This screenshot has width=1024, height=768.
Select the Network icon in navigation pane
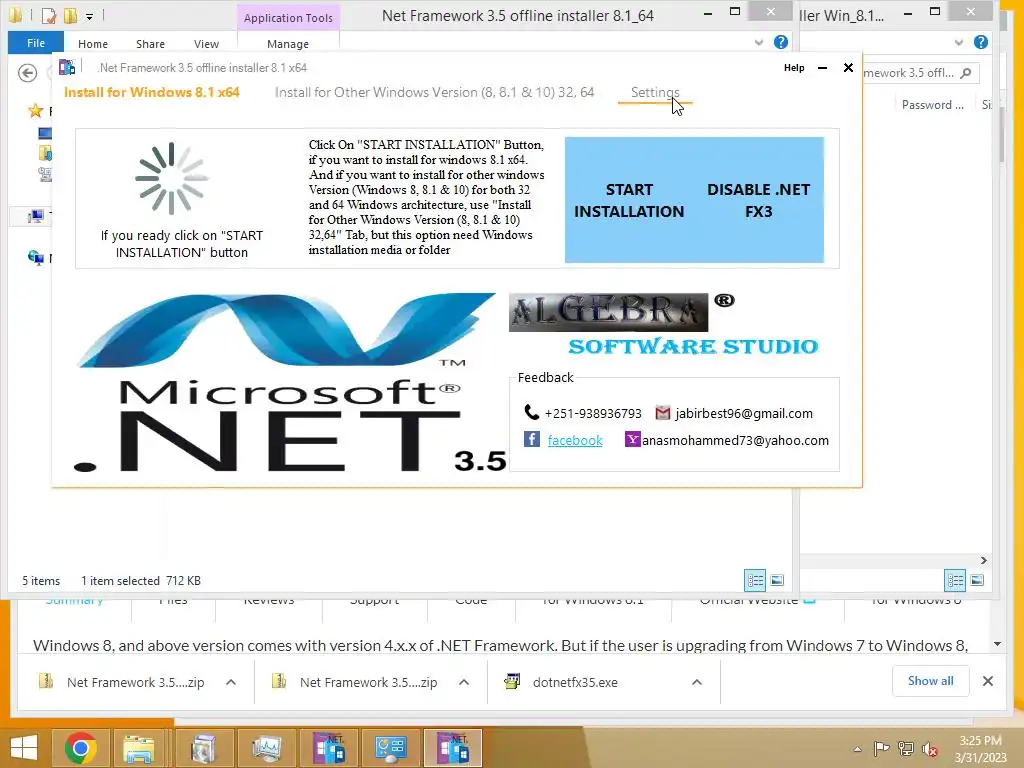36,257
